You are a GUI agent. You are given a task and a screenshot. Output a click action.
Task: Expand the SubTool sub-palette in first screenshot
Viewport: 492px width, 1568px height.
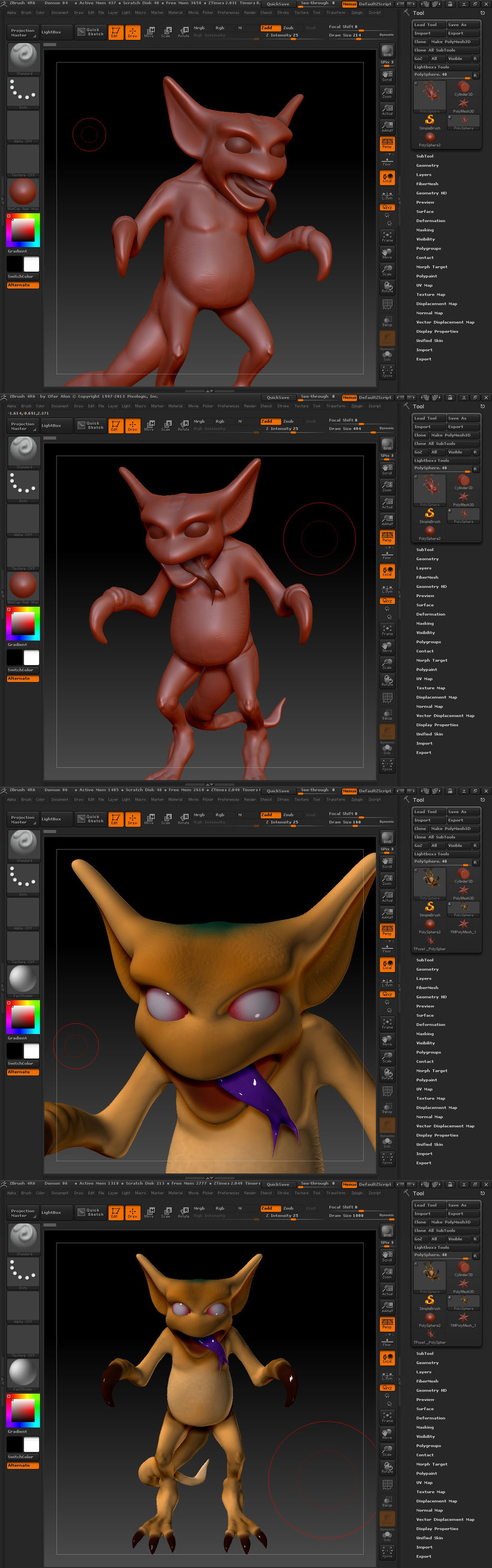(x=425, y=157)
